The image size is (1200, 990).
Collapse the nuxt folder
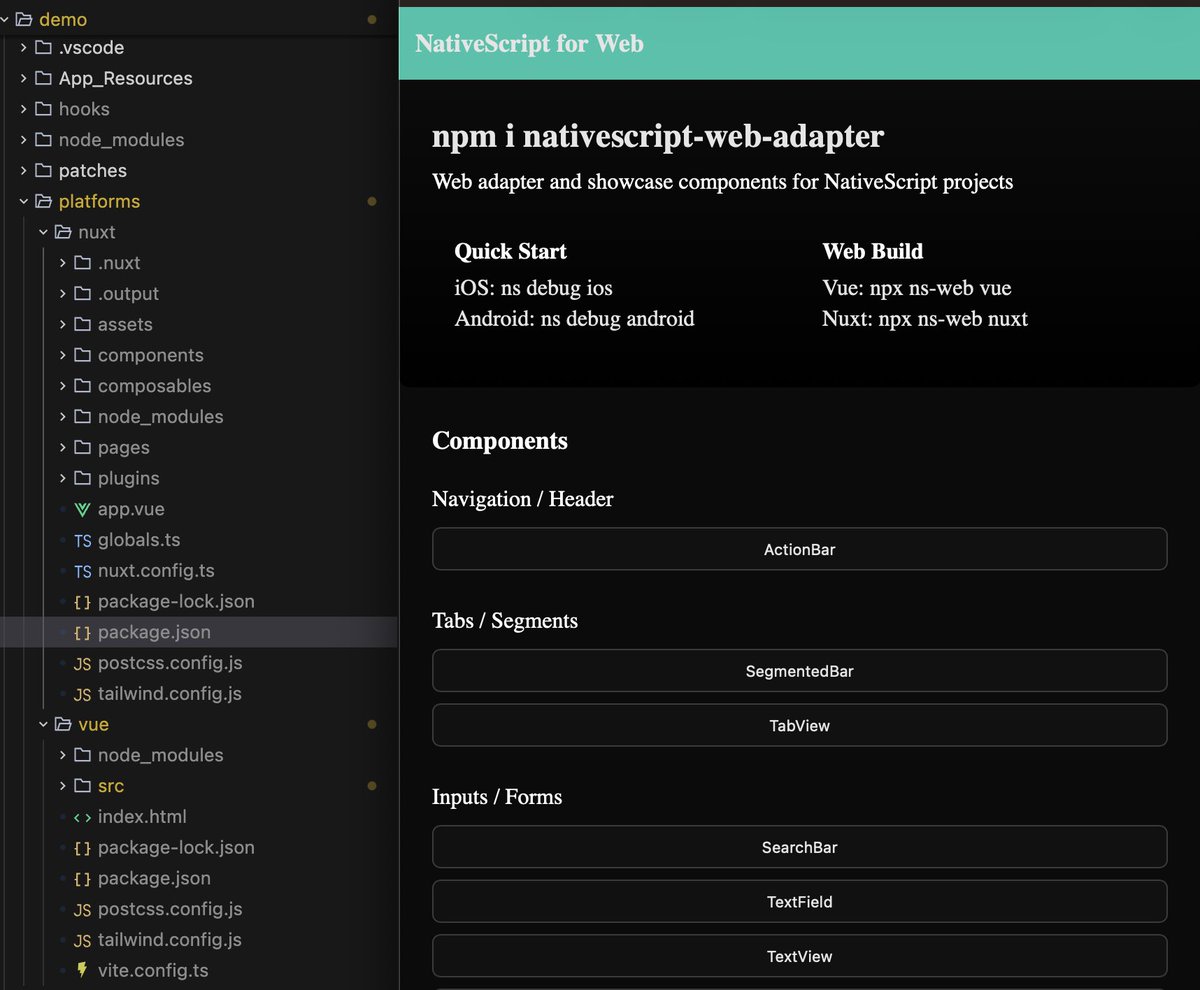(43, 232)
